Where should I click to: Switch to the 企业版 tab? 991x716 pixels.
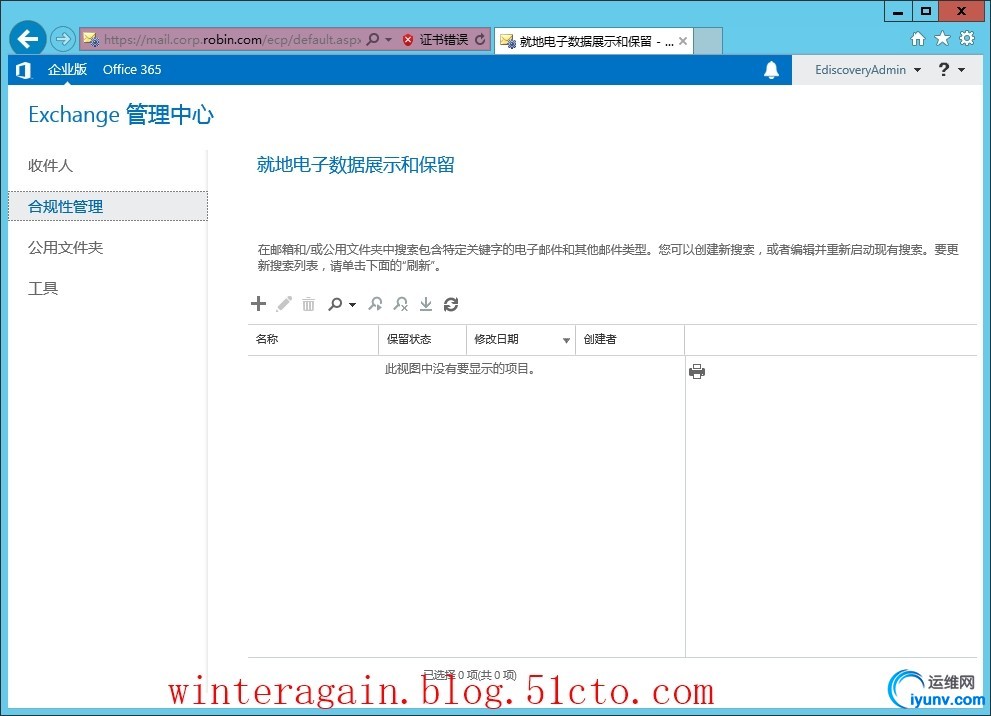pyautogui.click(x=67, y=70)
